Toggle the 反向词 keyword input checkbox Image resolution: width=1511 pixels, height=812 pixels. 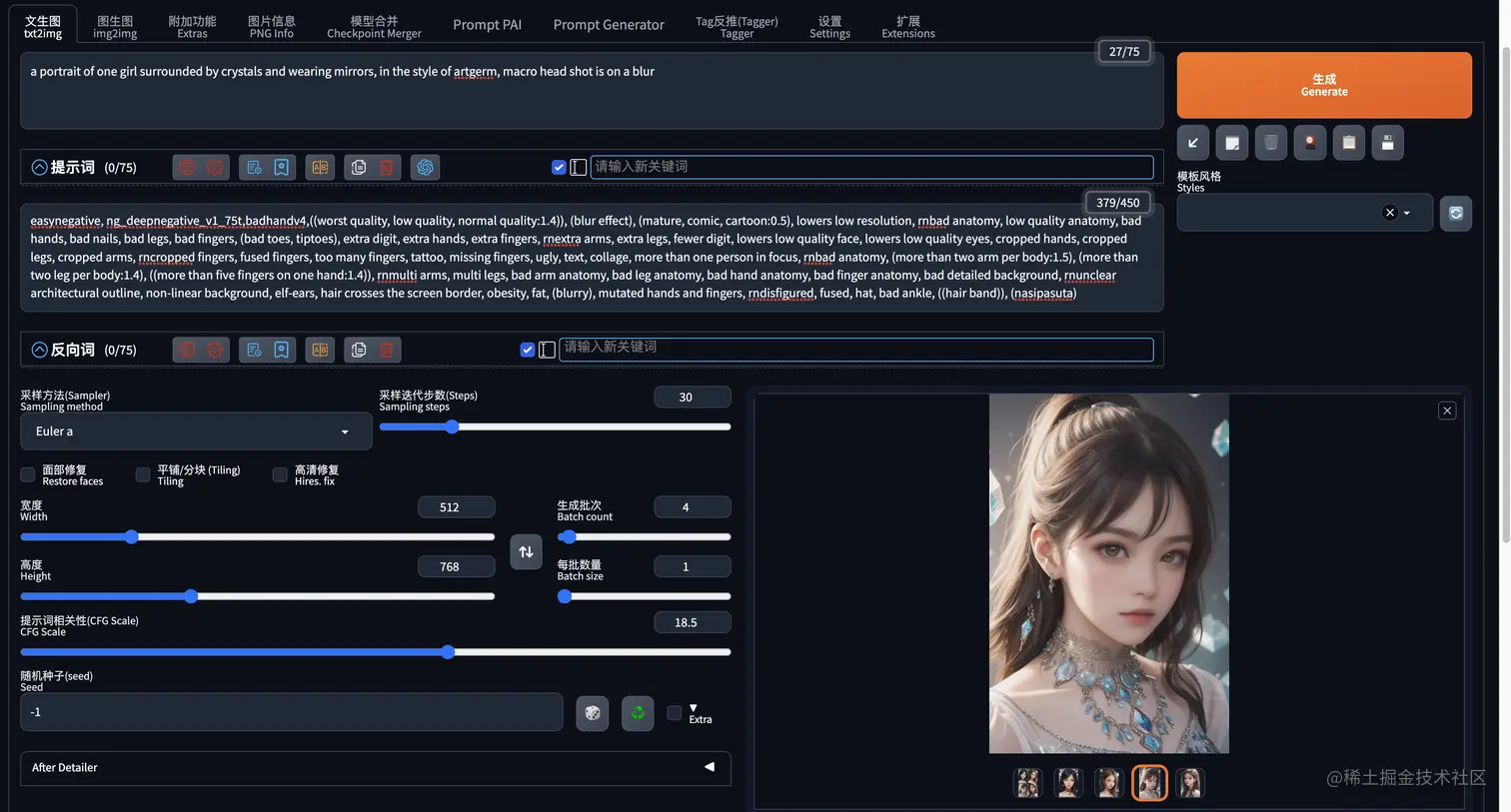[528, 350]
